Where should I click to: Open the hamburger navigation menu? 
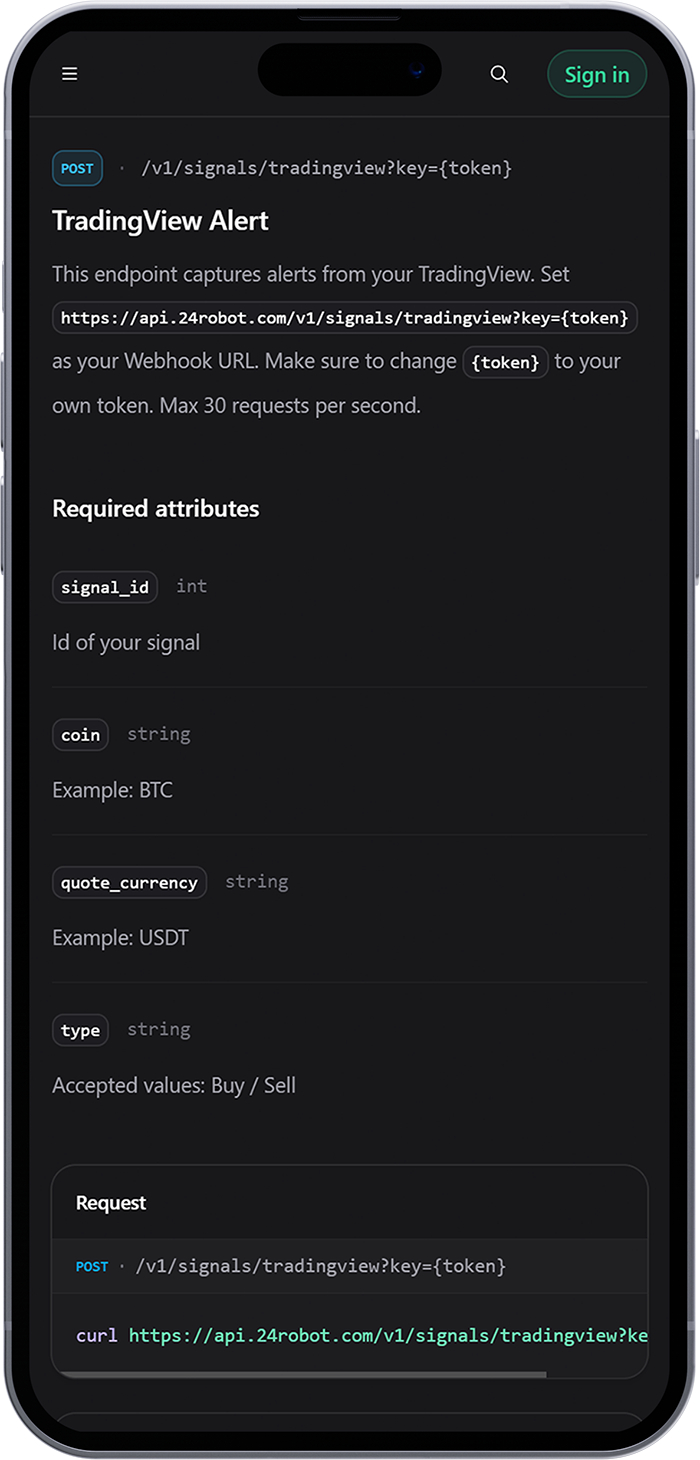[x=70, y=74]
